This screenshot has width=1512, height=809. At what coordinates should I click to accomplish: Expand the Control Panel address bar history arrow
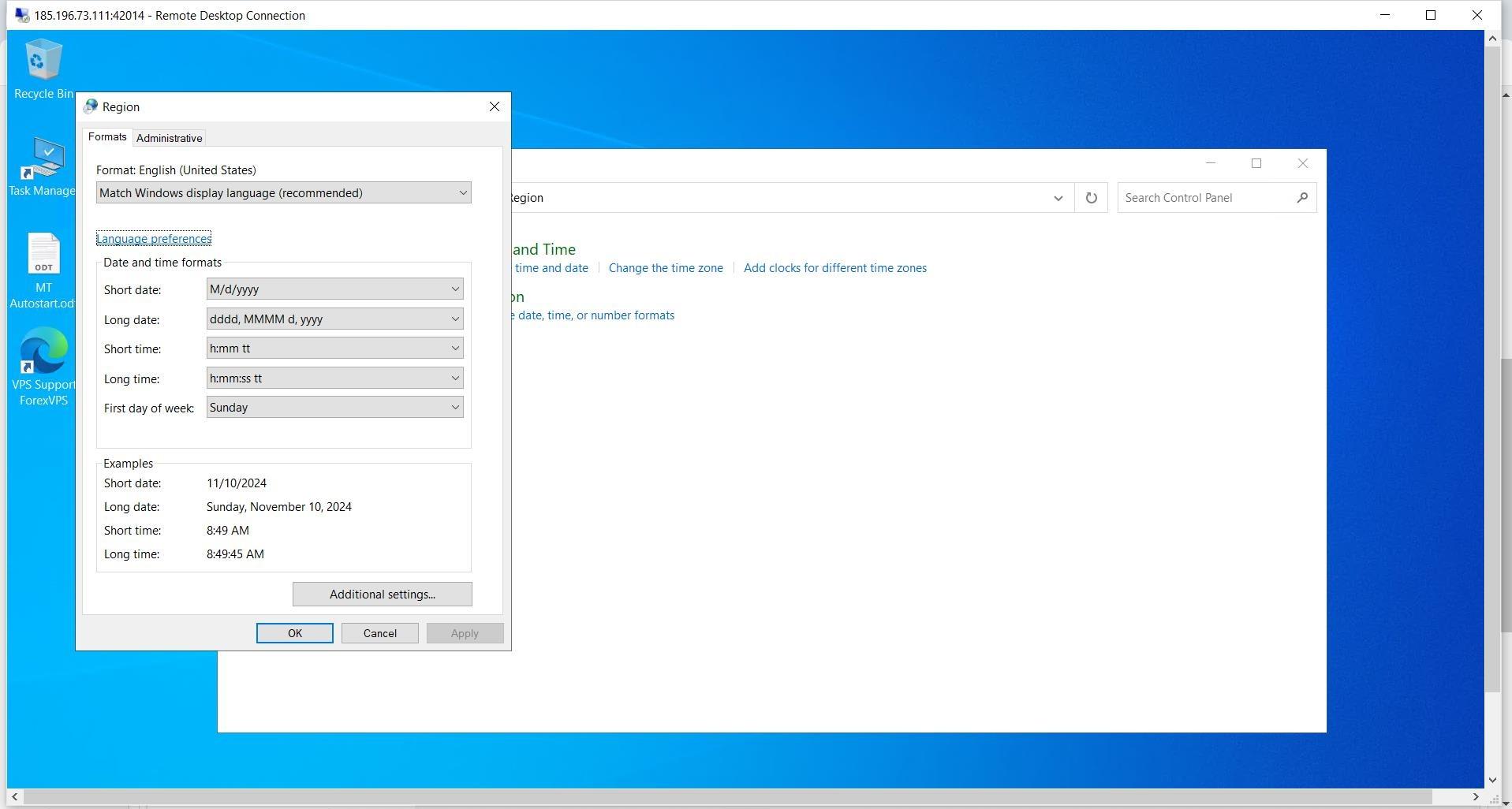pos(1058,198)
